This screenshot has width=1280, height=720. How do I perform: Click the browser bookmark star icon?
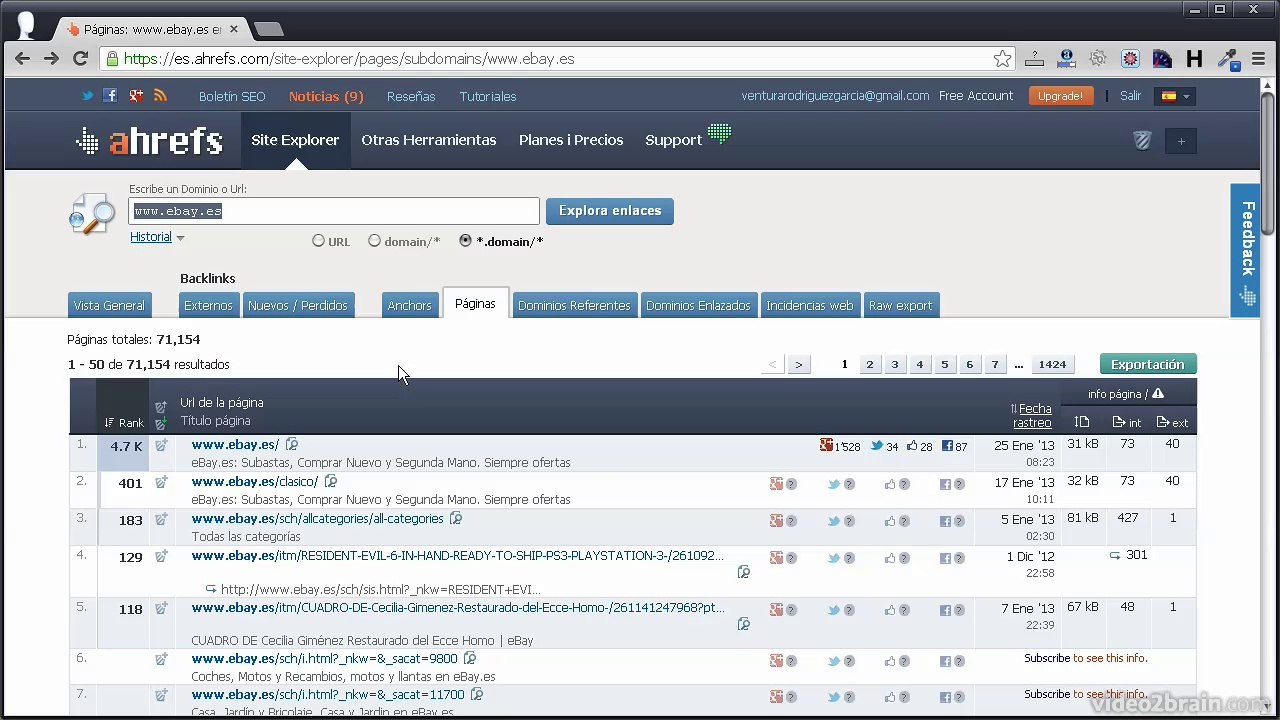tap(1002, 59)
